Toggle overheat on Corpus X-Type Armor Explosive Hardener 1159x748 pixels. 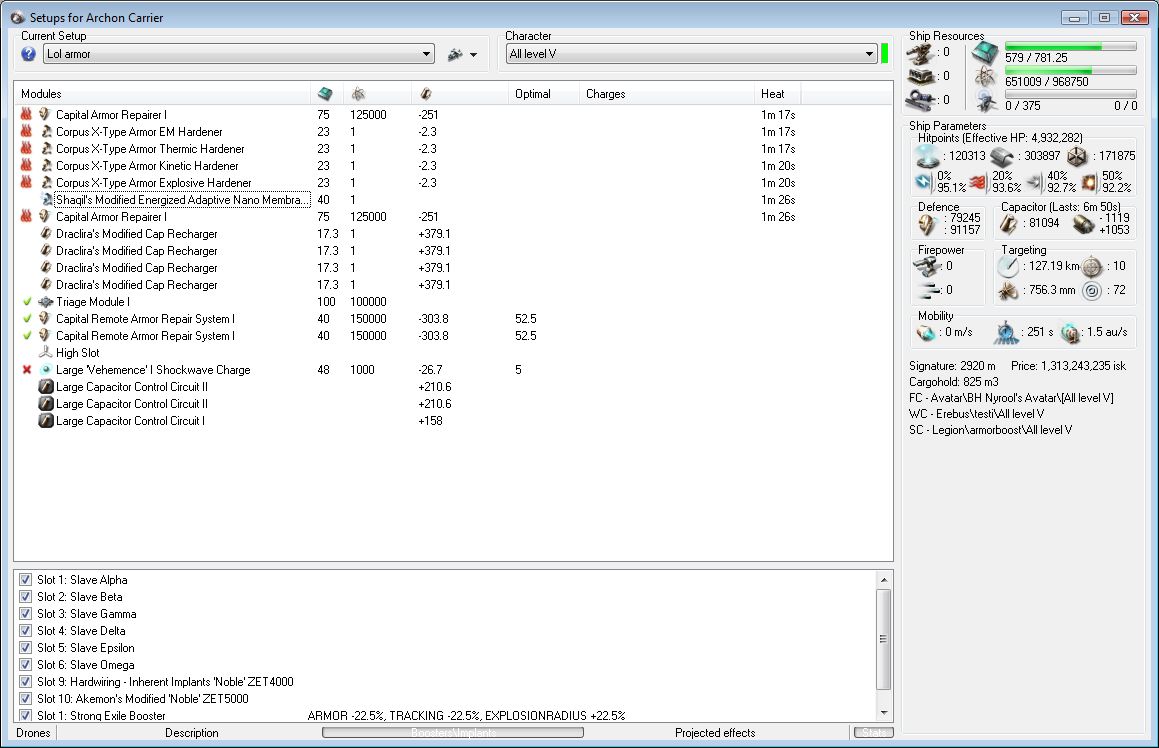click(x=27, y=183)
